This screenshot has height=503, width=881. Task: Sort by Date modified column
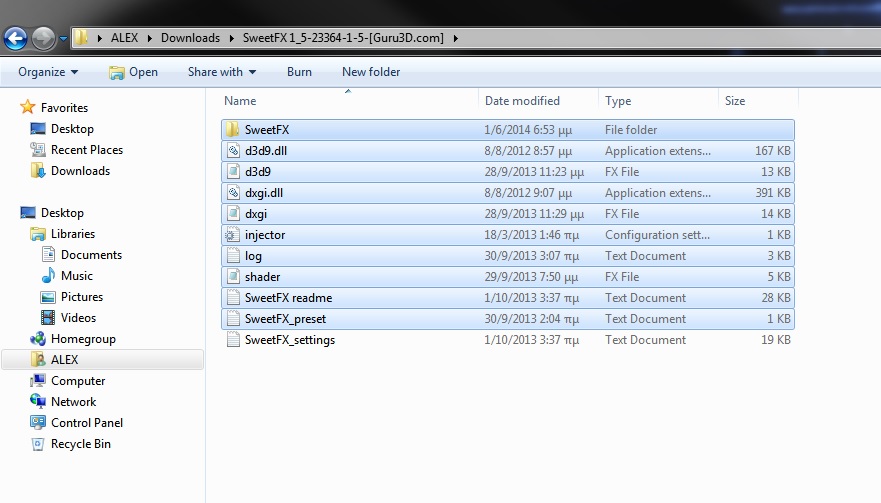pos(522,101)
